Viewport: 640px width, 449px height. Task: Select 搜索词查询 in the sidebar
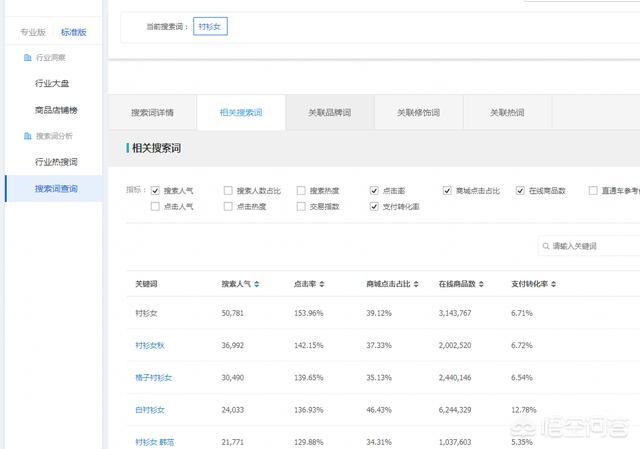tap(54, 189)
